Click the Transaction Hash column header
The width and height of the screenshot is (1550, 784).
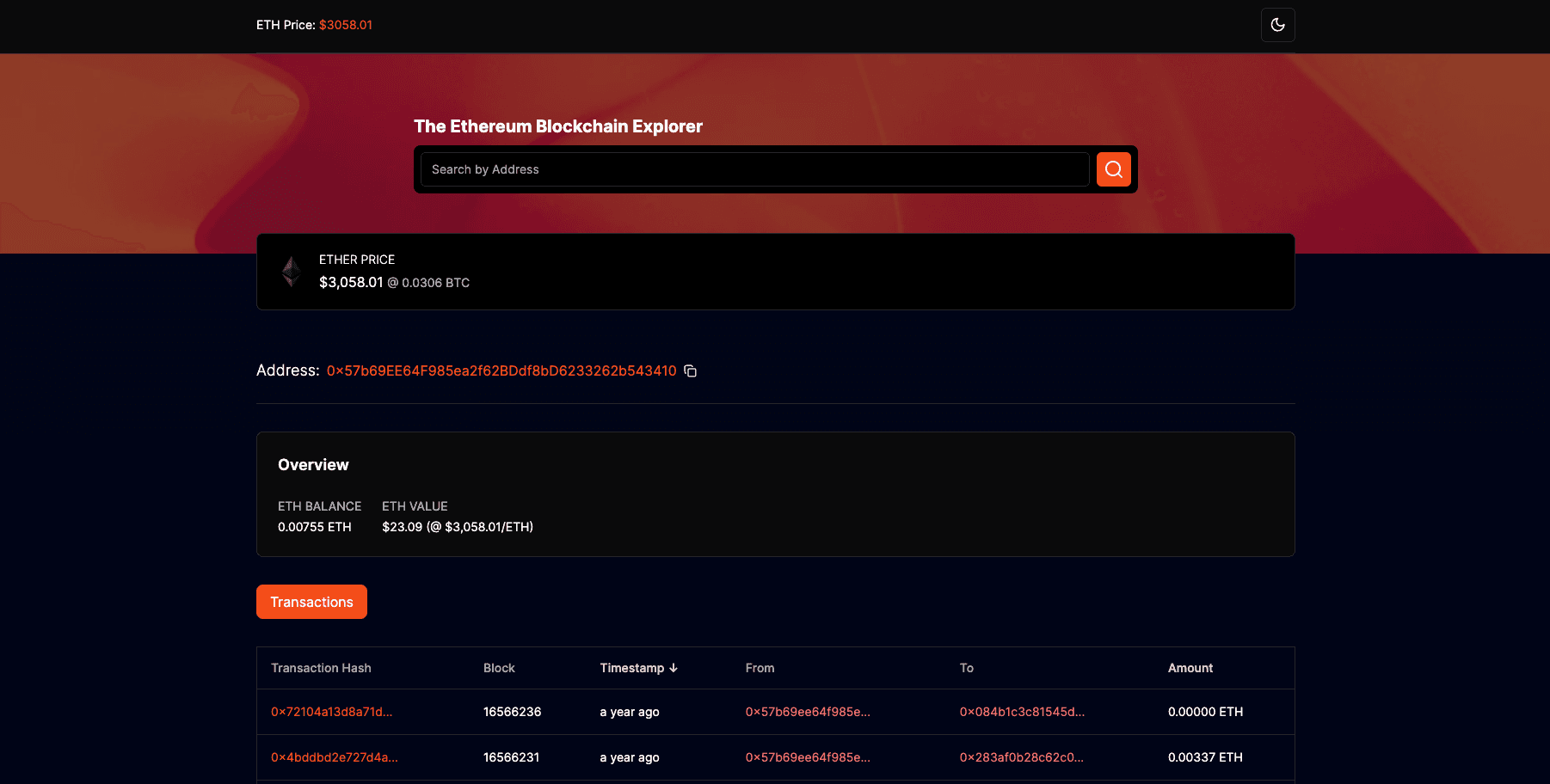pyautogui.click(x=321, y=668)
